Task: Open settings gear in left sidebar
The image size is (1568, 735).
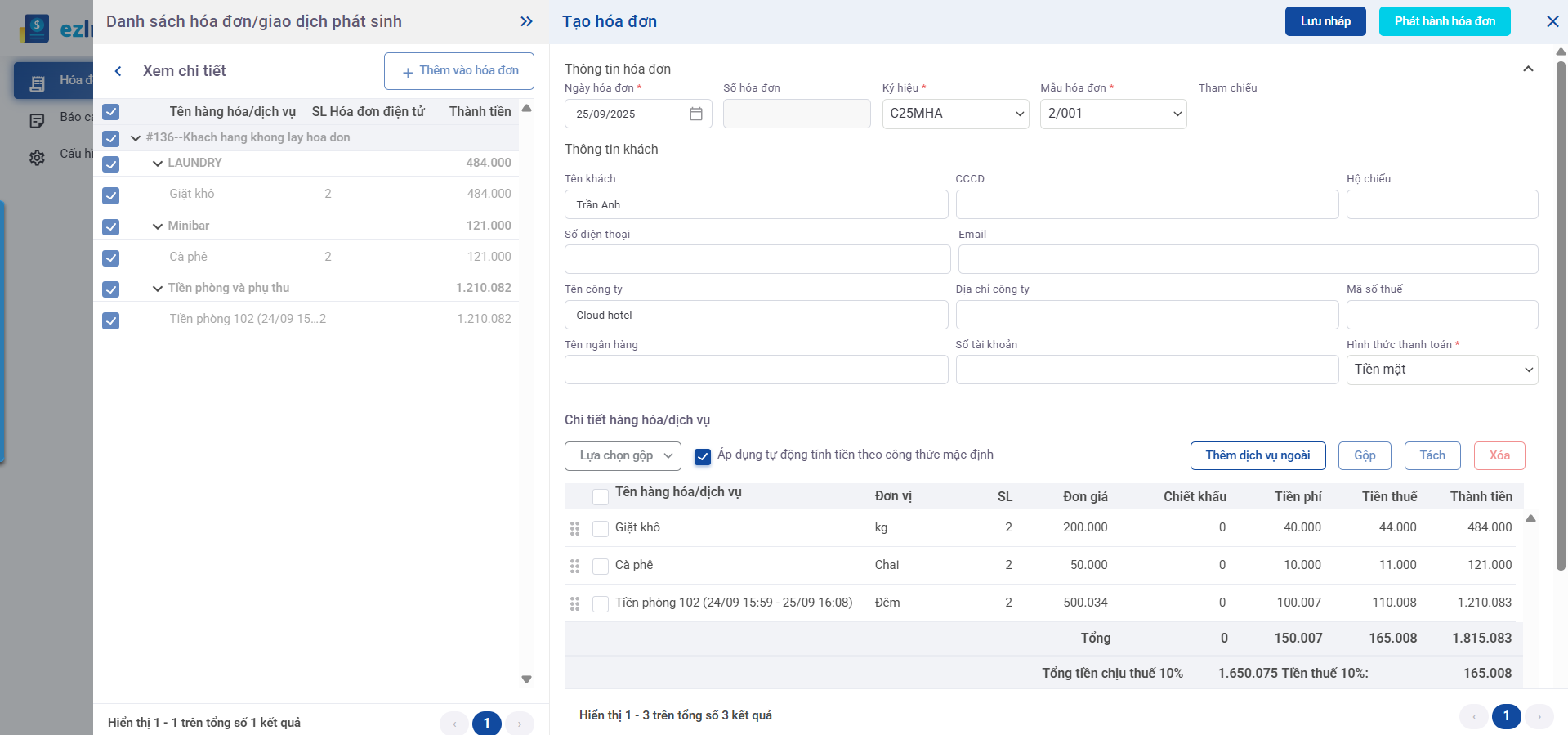Action: 37,157
